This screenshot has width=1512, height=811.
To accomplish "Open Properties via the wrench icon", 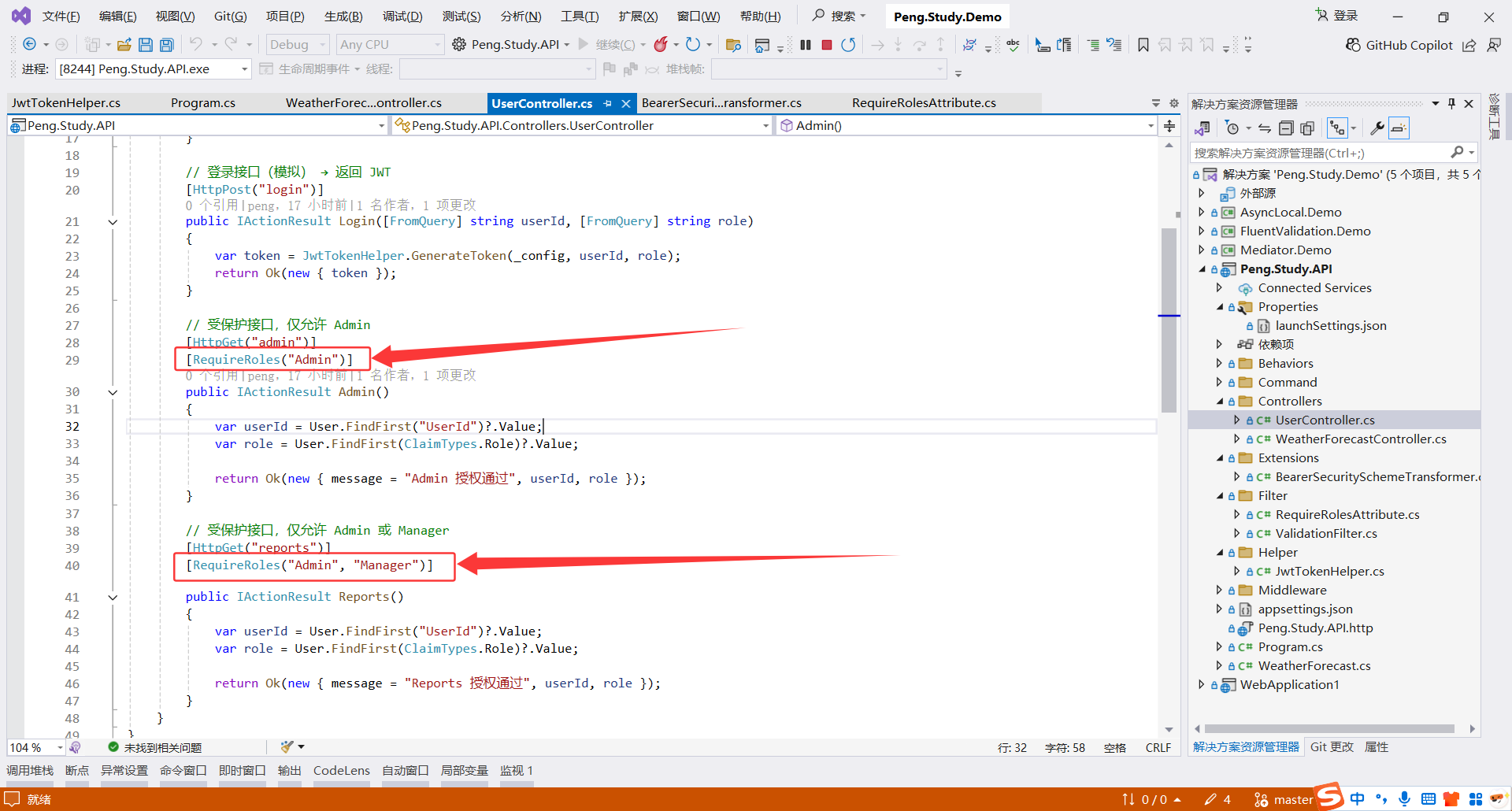I will [x=1377, y=128].
